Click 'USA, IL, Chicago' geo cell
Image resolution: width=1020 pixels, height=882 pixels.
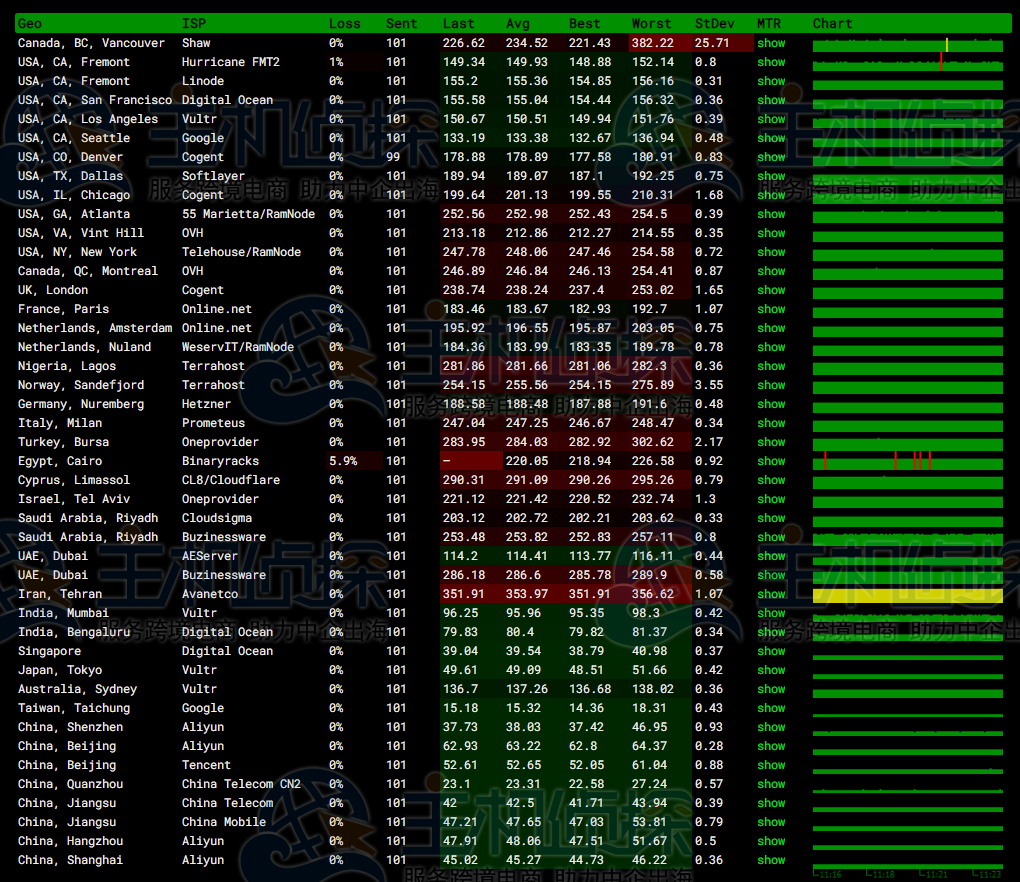74,194
